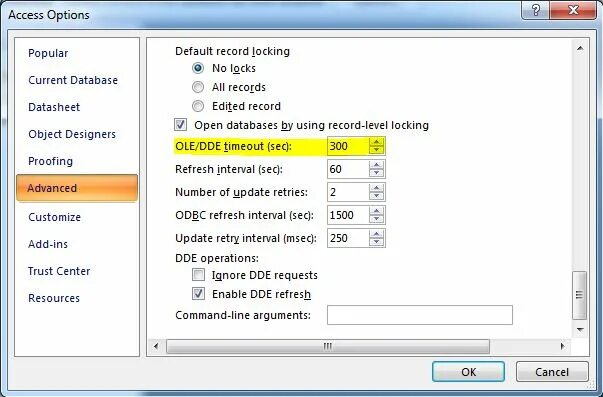The width and height of the screenshot is (603, 397).
Task: Close the Access Options dialog window
Action: tap(573, 10)
